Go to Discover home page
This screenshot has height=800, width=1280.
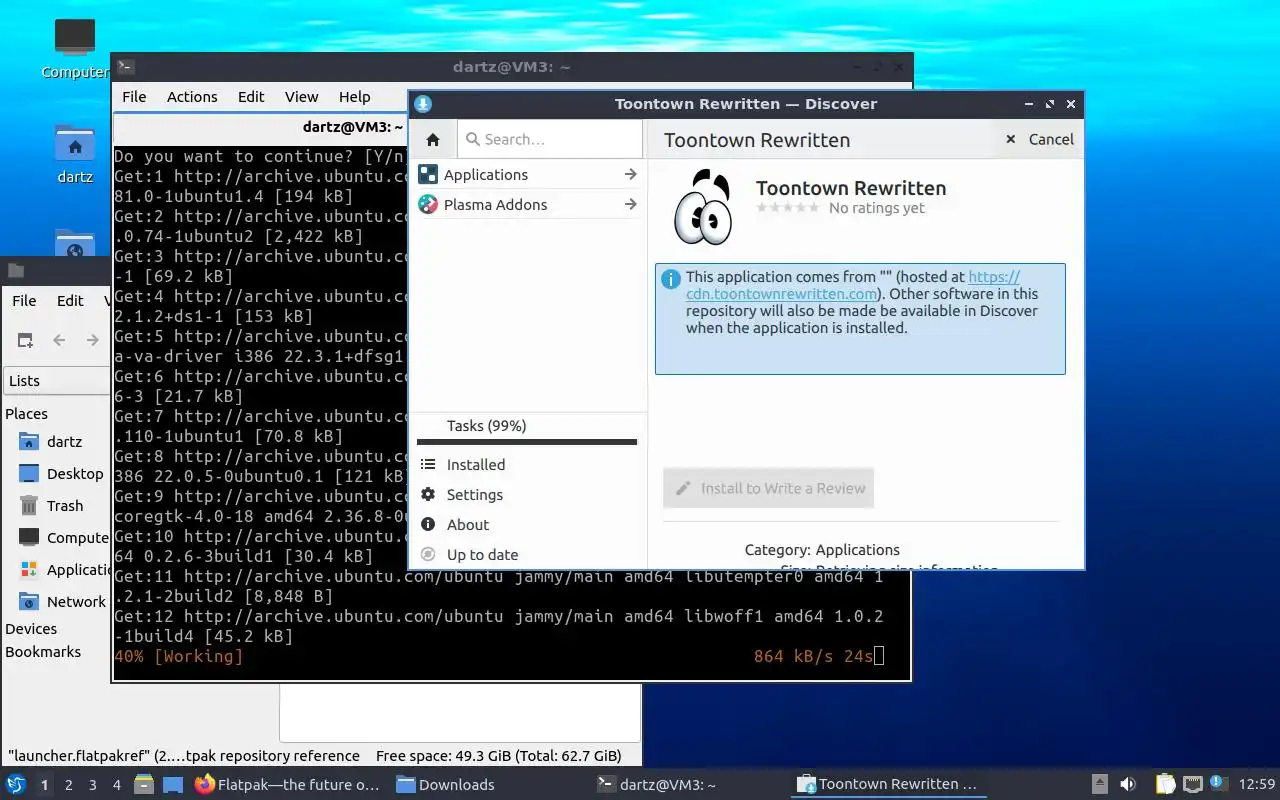click(433, 139)
